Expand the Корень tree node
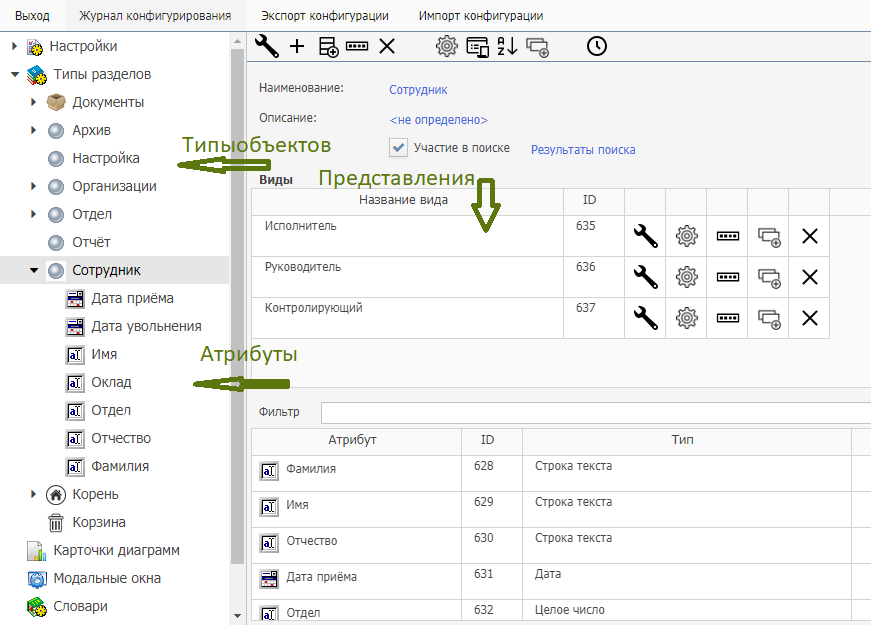The height and width of the screenshot is (625, 871). point(33,494)
